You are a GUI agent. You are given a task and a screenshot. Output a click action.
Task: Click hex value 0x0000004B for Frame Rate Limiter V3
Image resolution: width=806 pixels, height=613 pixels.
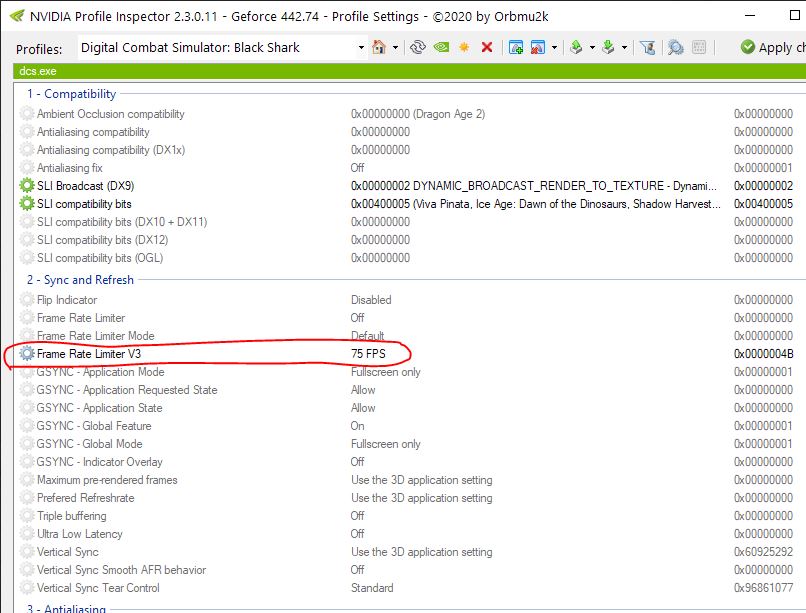763,354
